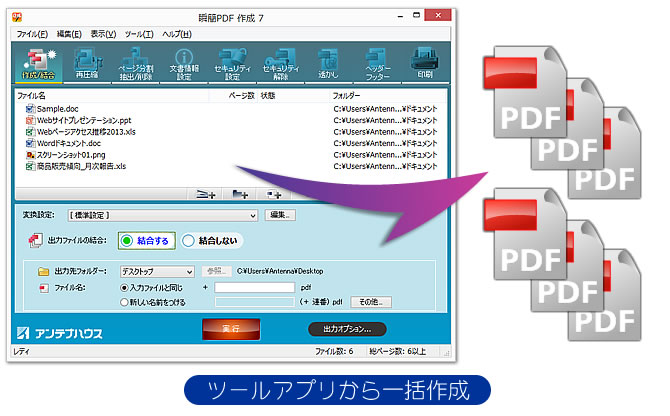
Task: Open the 表示(V) menu
Action: [103, 34]
